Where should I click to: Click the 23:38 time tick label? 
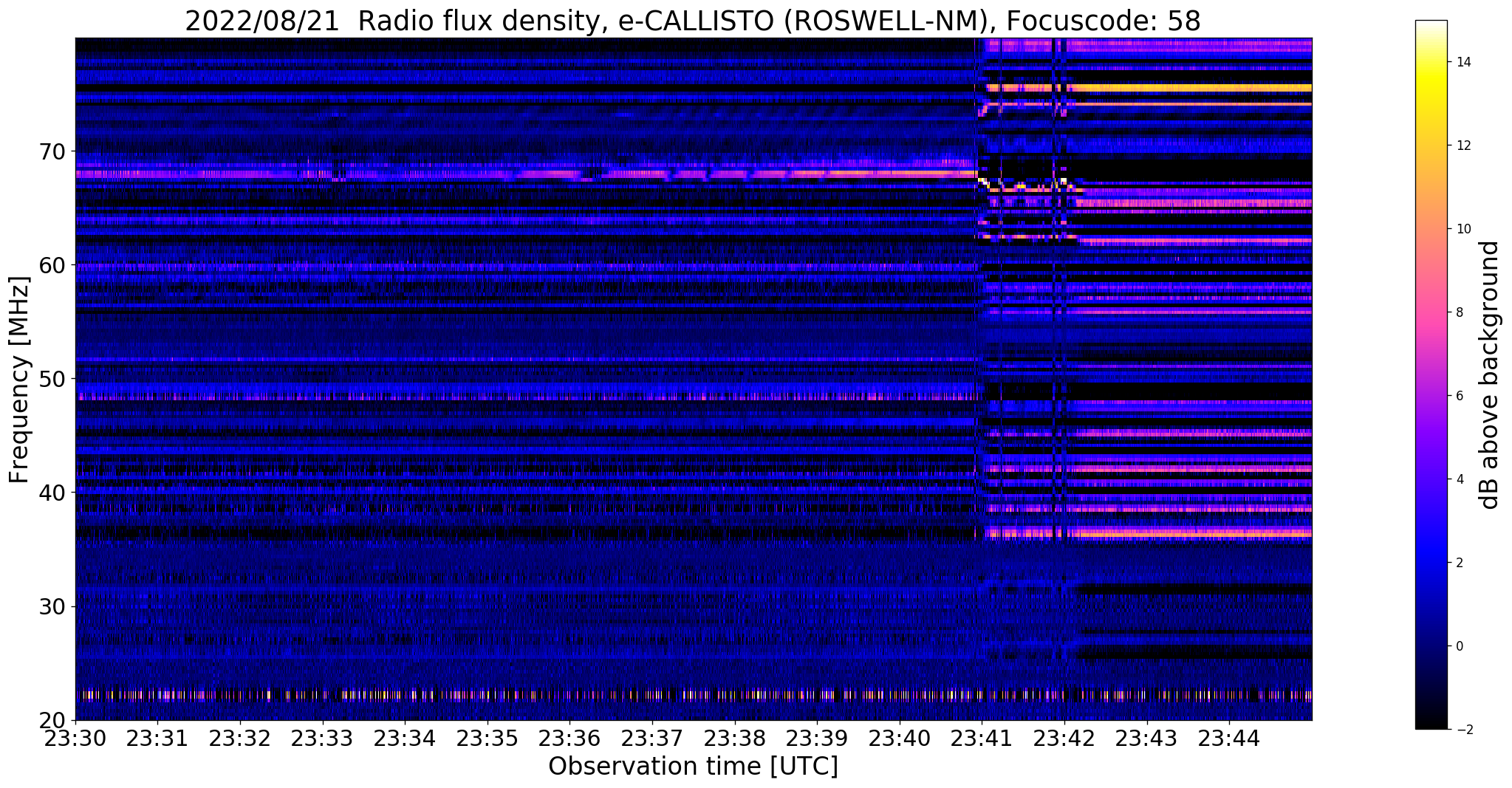[x=735, y=739]
